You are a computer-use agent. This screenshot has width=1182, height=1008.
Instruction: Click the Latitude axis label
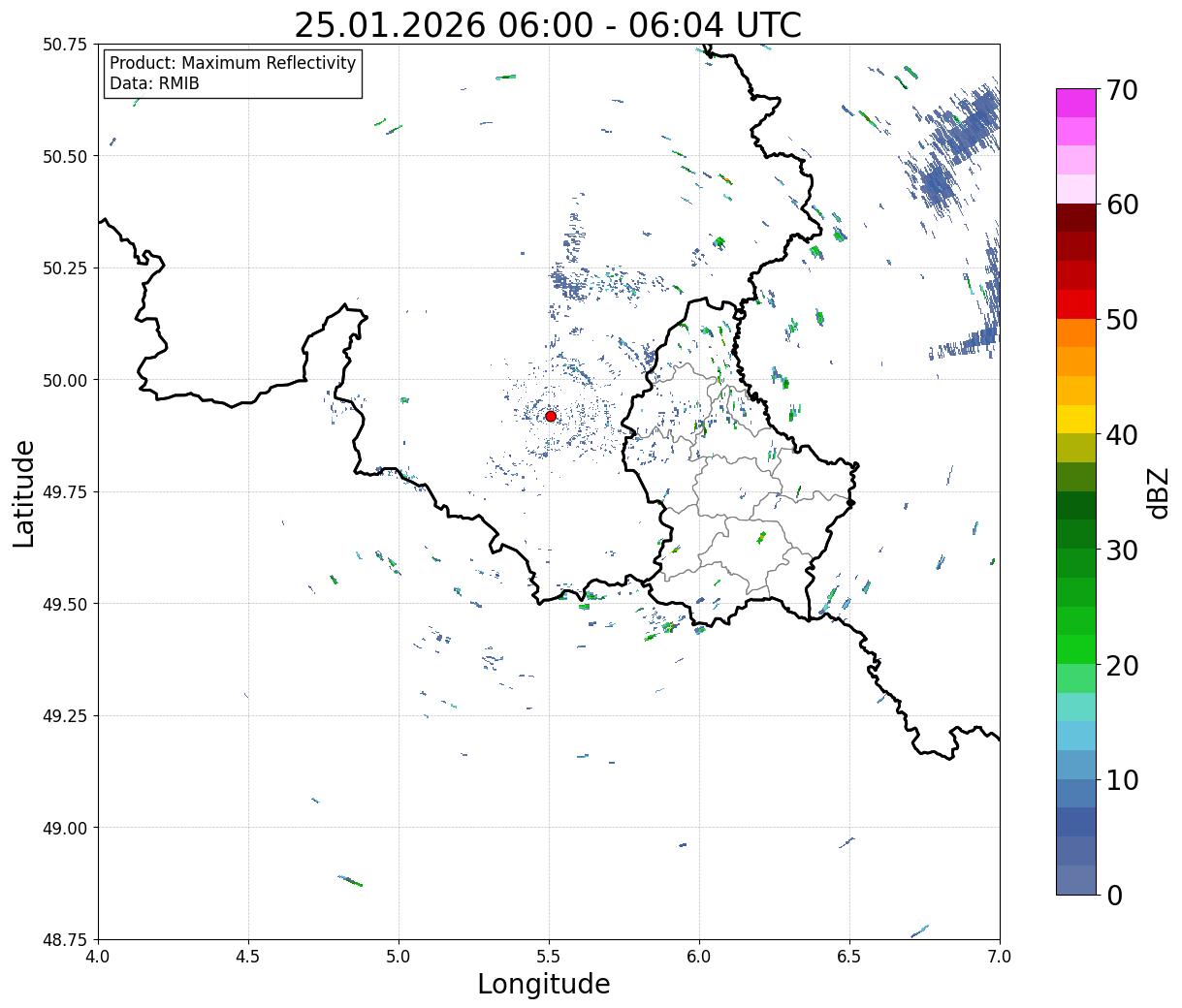[24, 493]
